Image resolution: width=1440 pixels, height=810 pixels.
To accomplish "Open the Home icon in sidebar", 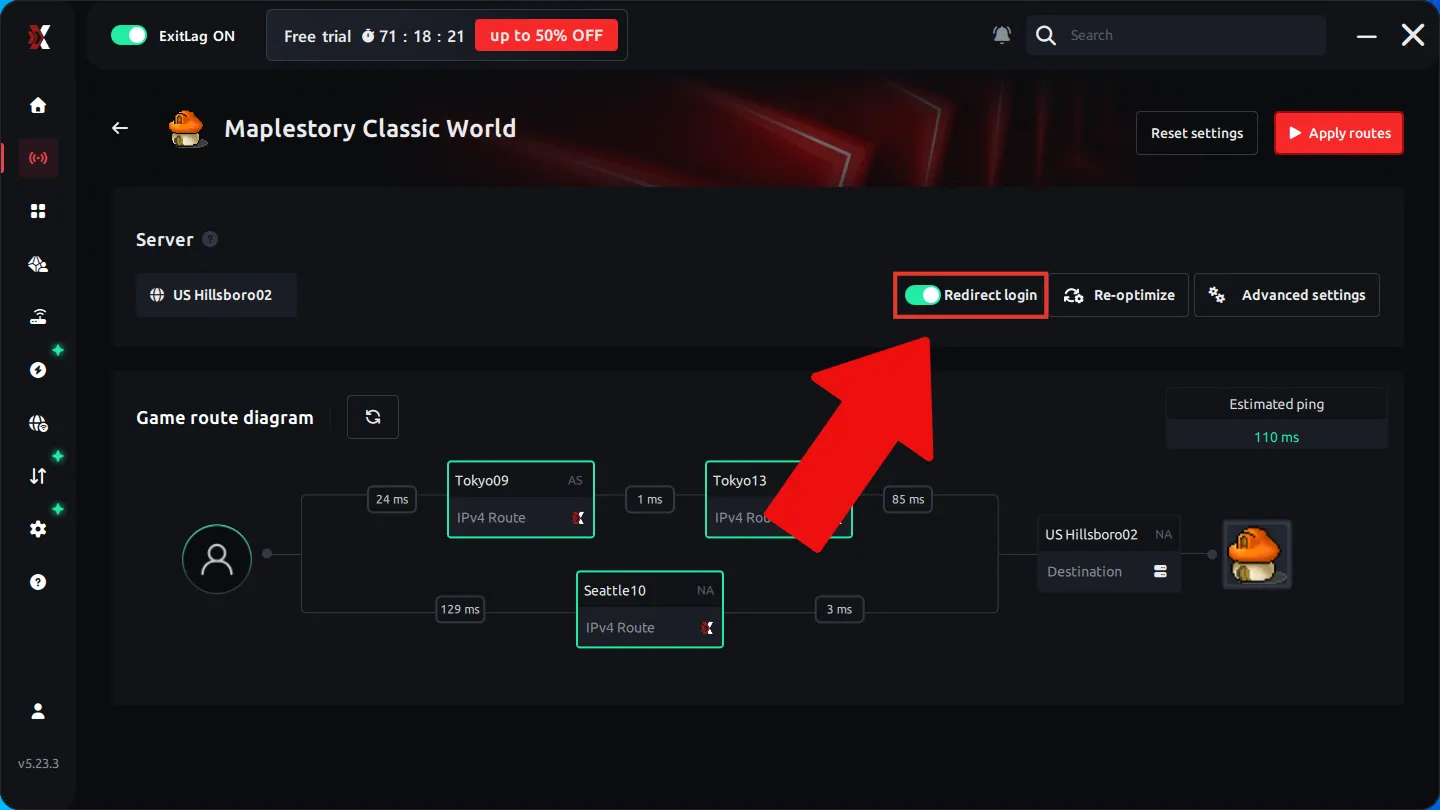I will (x=38, y=105).
